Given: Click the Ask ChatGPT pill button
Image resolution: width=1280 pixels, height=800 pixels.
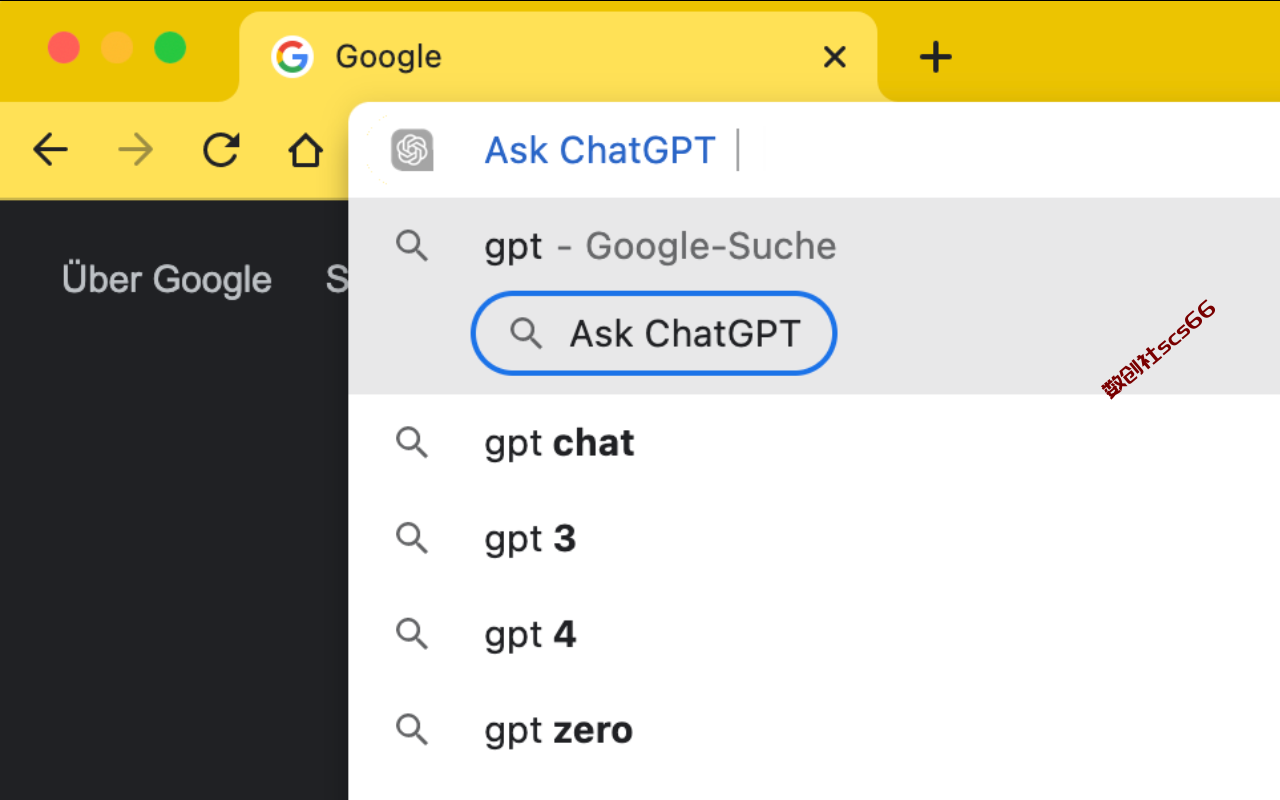Looking at the screenshot, I should pyautogui.click(x=654, y=333).
